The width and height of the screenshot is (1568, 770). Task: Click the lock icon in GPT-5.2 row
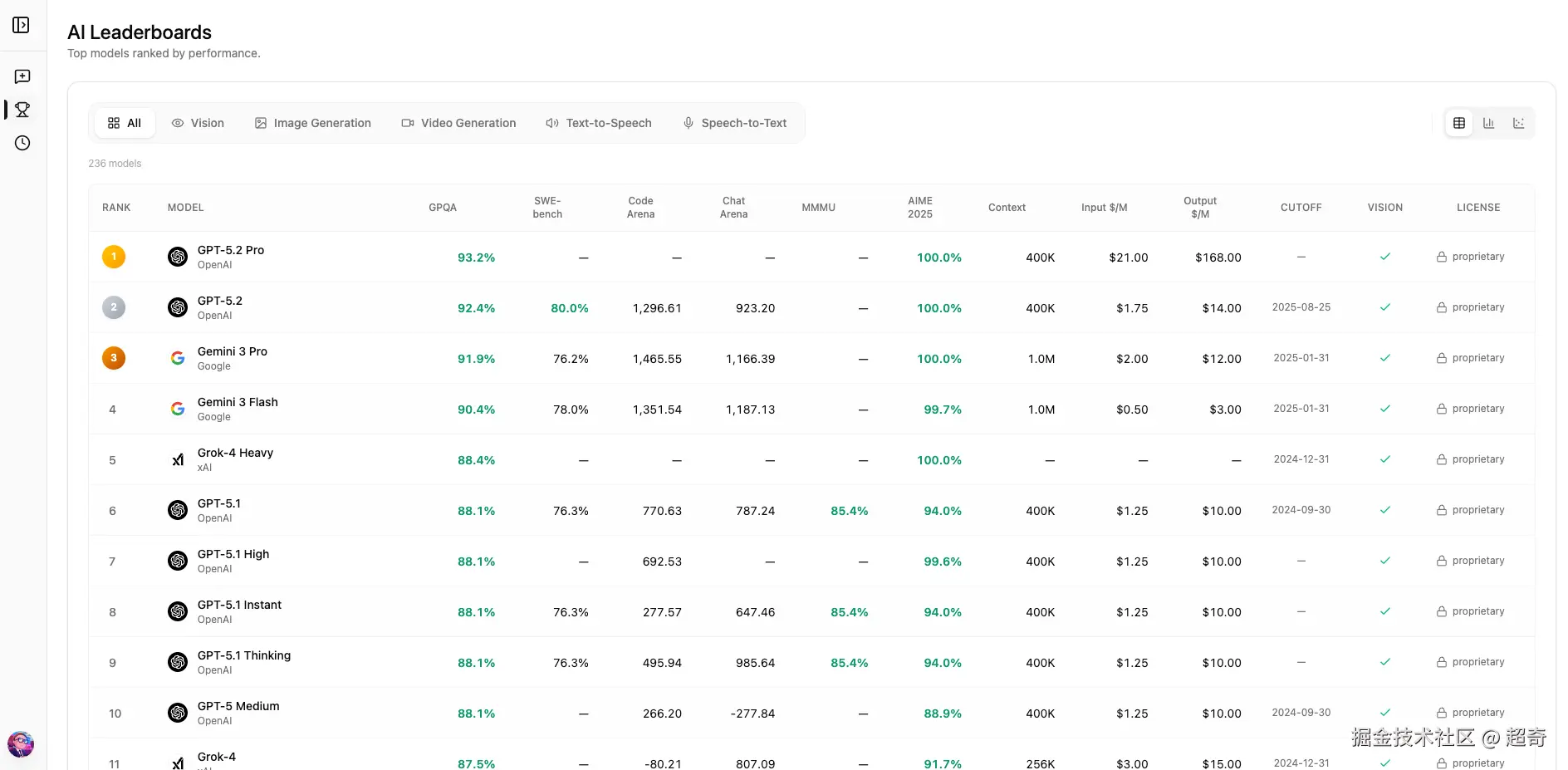[x=1442, y=307]
